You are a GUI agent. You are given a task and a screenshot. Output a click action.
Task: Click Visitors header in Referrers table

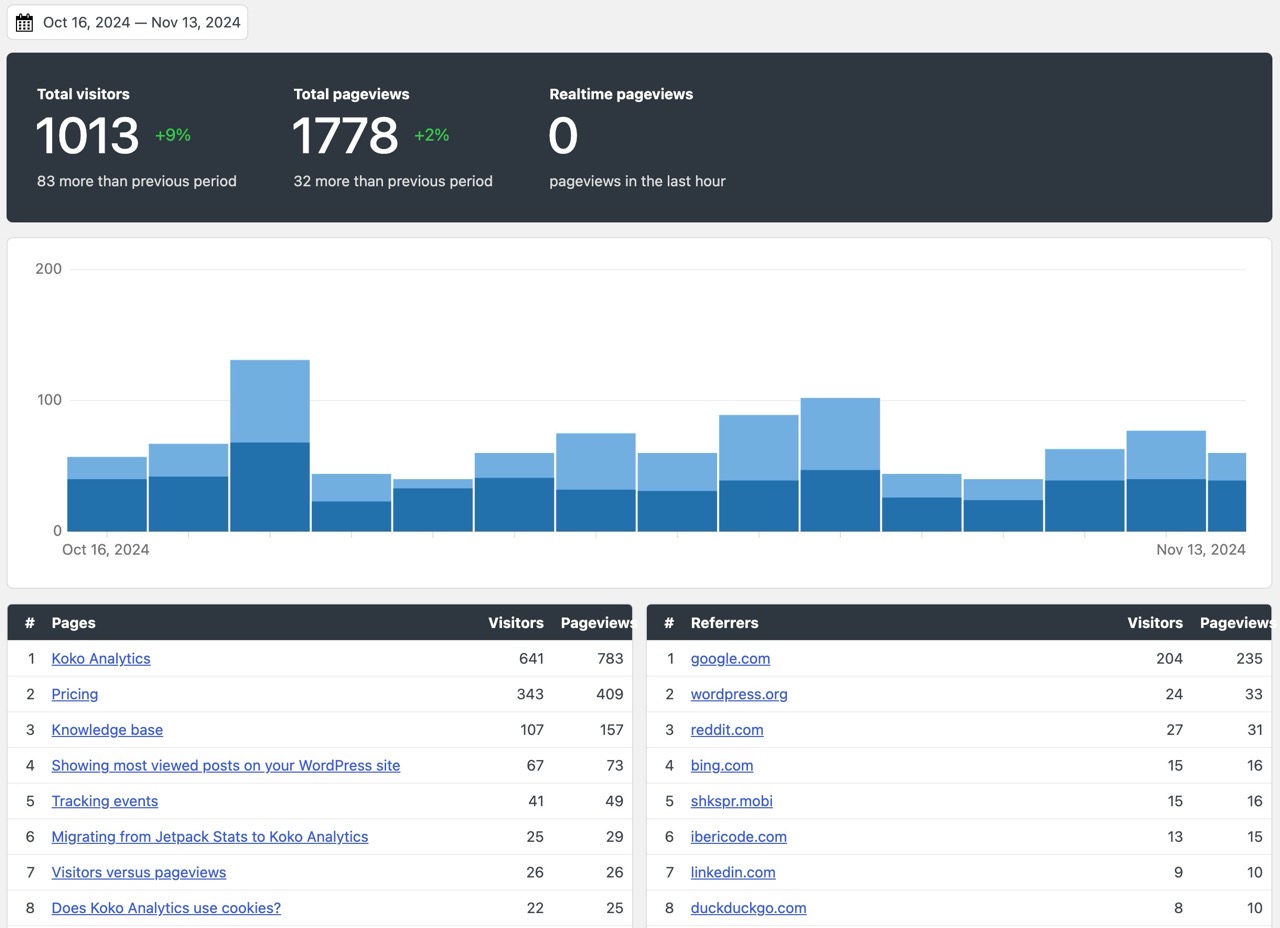pos(1155,622)
